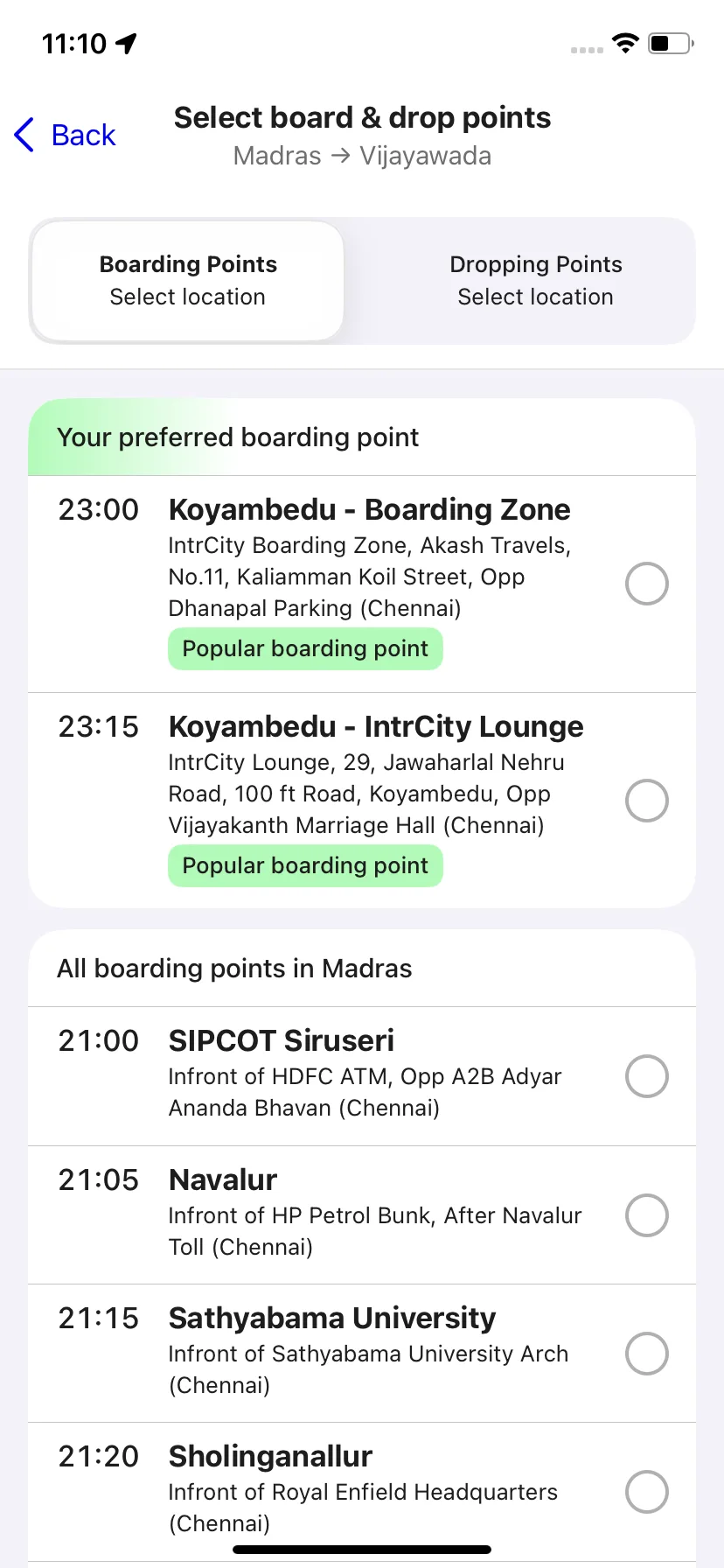Tap Popular boarding point badge under IntrCity Lounge
The width and height of the screenshot is (724, 1568).
[x=305, y=866]
